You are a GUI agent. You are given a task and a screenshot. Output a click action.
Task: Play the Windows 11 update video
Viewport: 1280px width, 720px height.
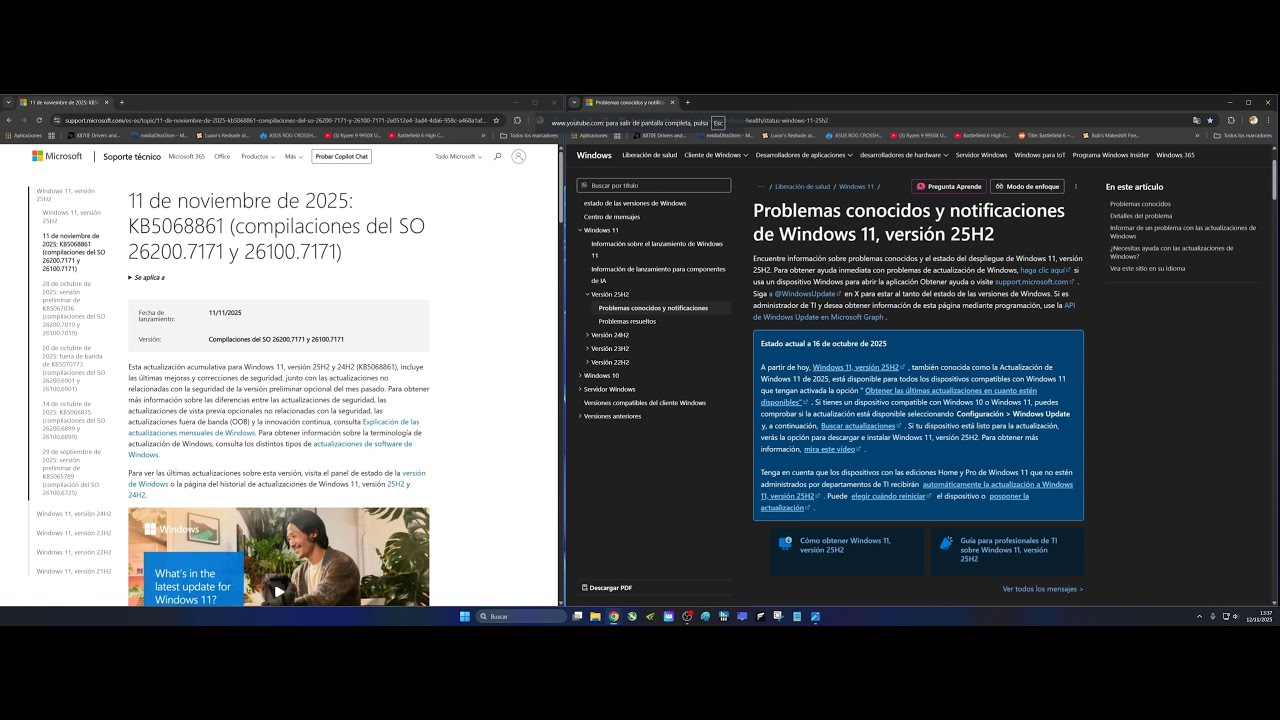[279, 590]
